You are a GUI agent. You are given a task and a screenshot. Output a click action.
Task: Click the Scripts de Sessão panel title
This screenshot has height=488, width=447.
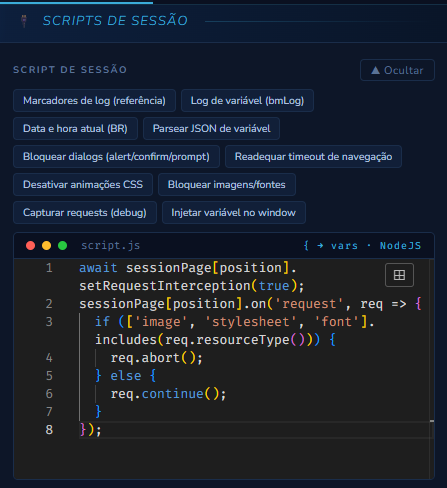(115, 21)
